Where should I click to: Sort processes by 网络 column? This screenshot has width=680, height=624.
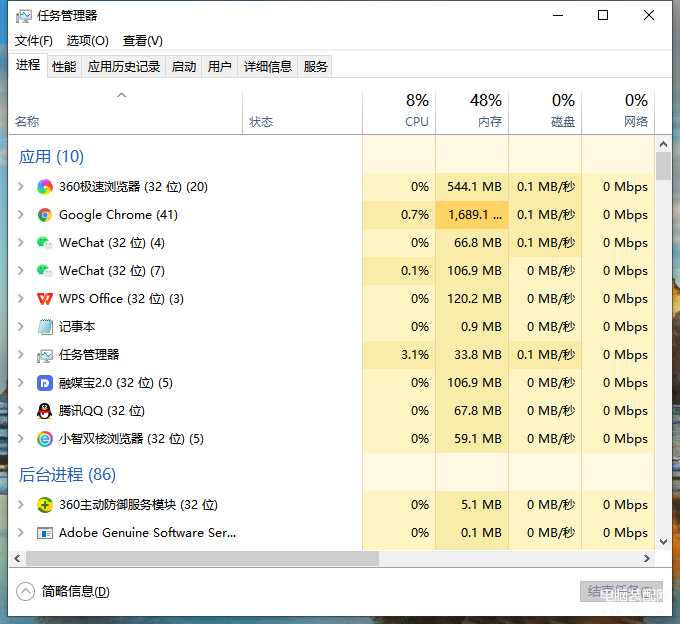pos(618,112)
